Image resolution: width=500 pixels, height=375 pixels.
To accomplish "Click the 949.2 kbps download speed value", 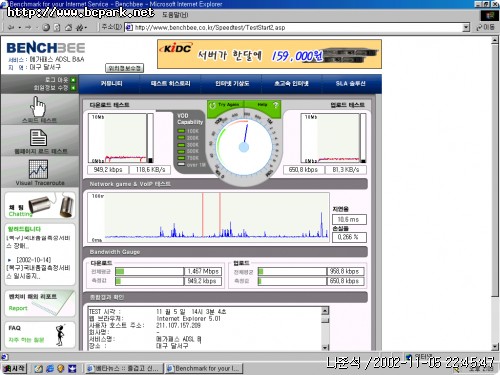I will click(108, 170).
